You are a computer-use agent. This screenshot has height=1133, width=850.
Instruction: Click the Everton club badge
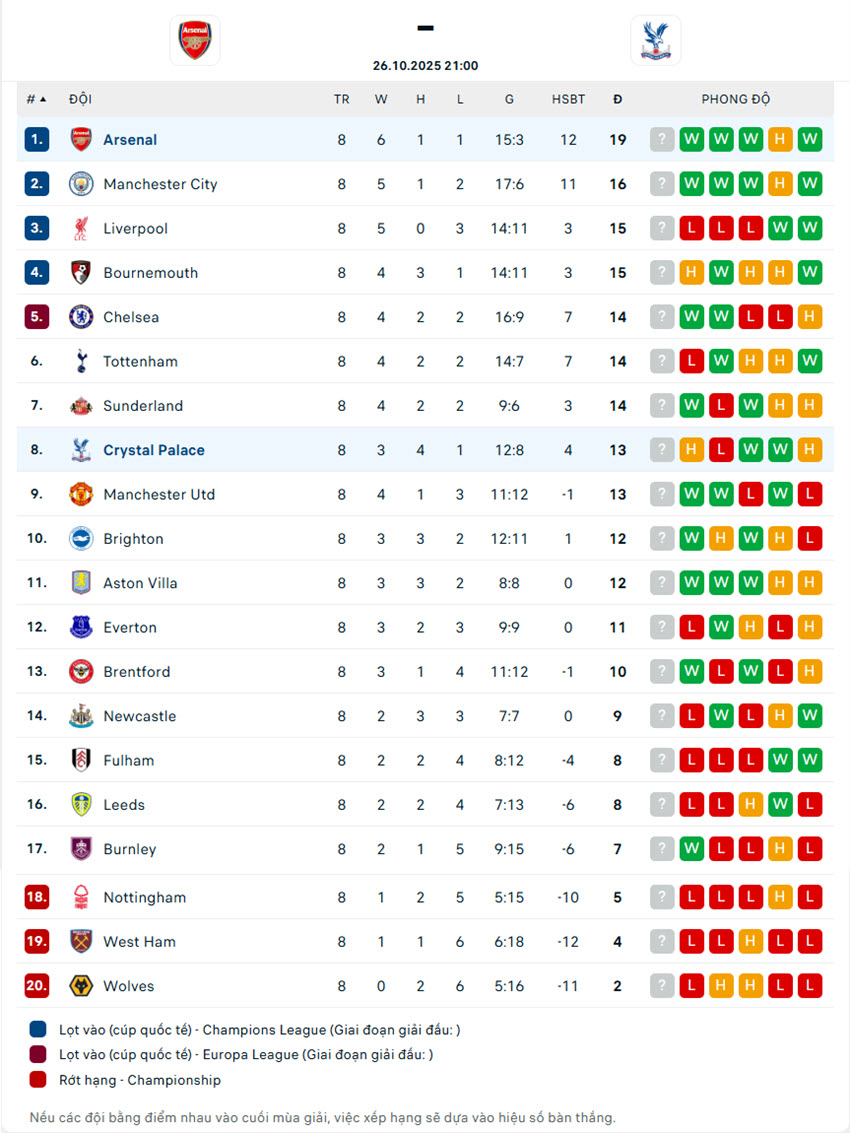click(x=81, y=627)
